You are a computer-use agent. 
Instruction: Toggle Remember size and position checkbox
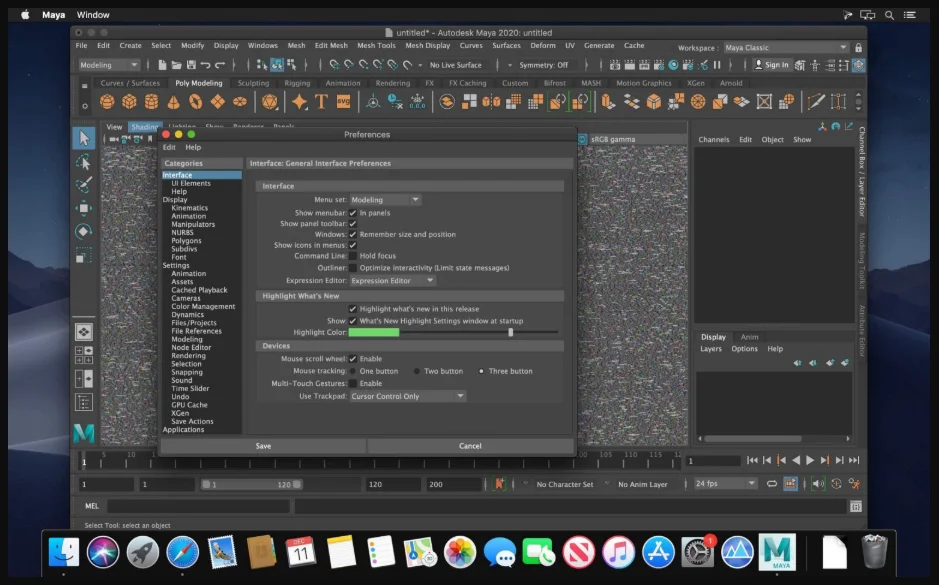353,235
